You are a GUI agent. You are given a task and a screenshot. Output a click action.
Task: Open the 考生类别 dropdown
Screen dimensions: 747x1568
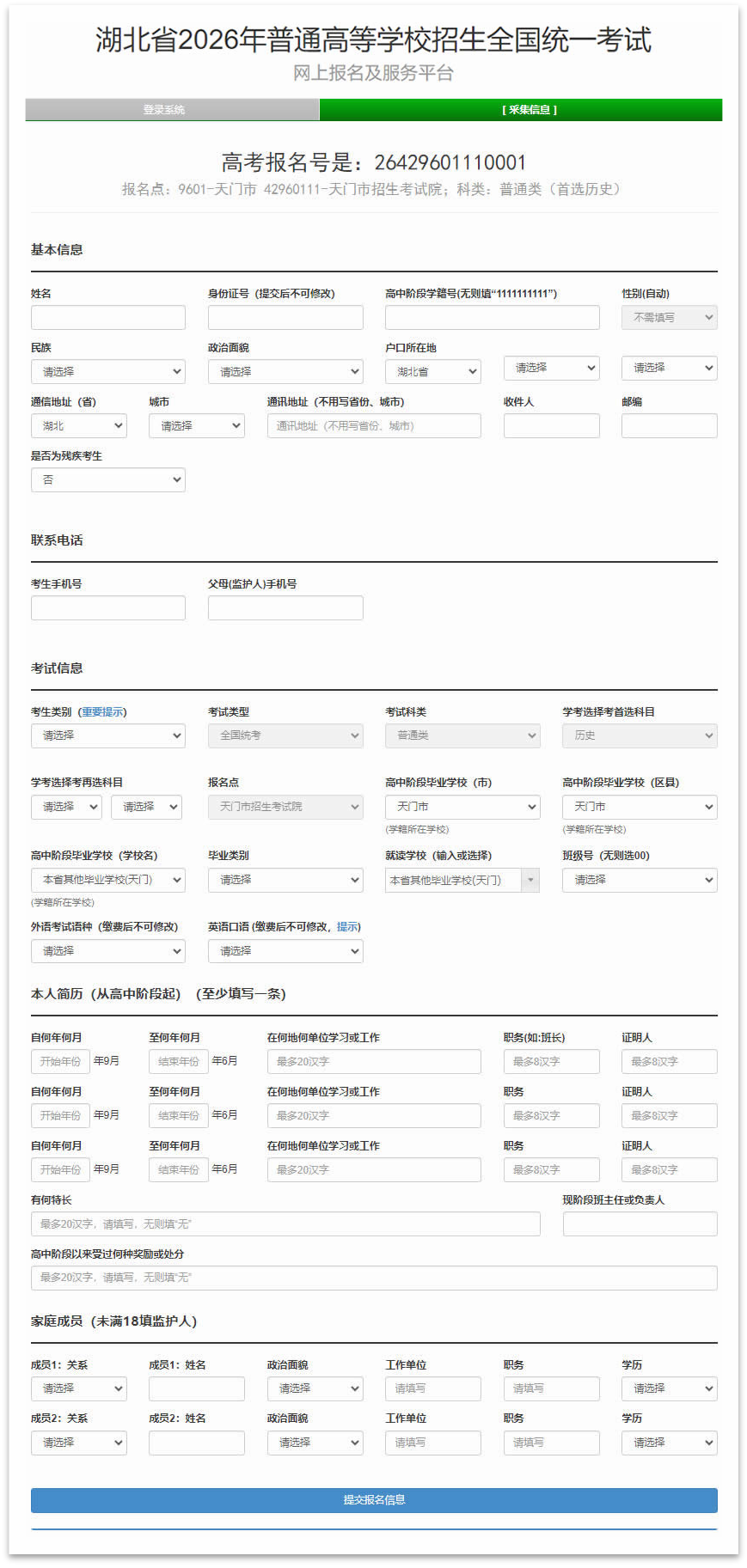point(107,736)
